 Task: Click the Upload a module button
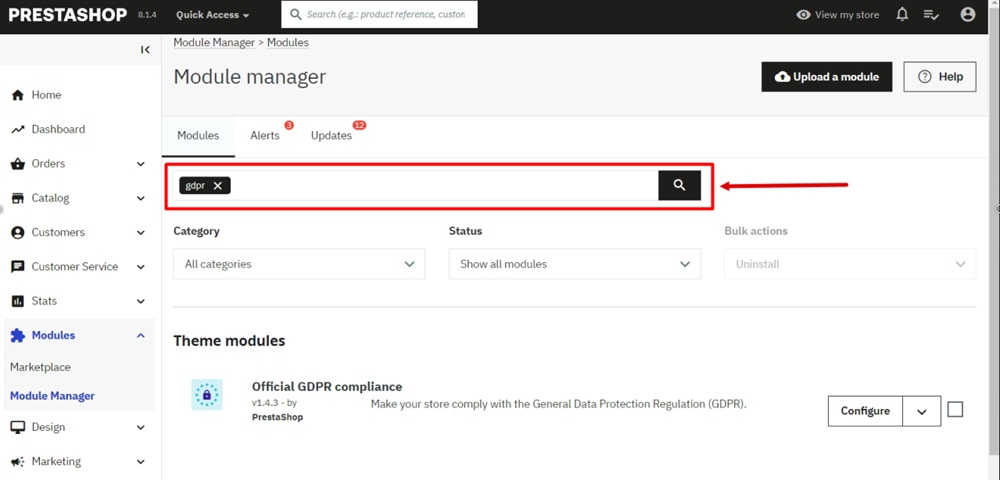coord(827,76)
